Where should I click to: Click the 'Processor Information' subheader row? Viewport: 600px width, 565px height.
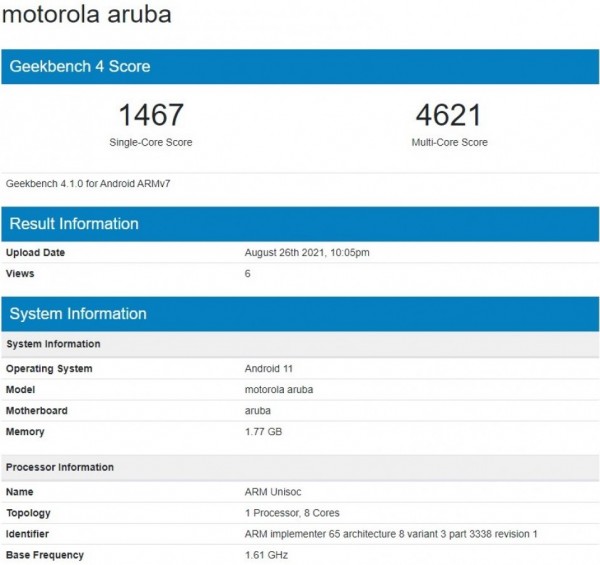pos(300,467)
